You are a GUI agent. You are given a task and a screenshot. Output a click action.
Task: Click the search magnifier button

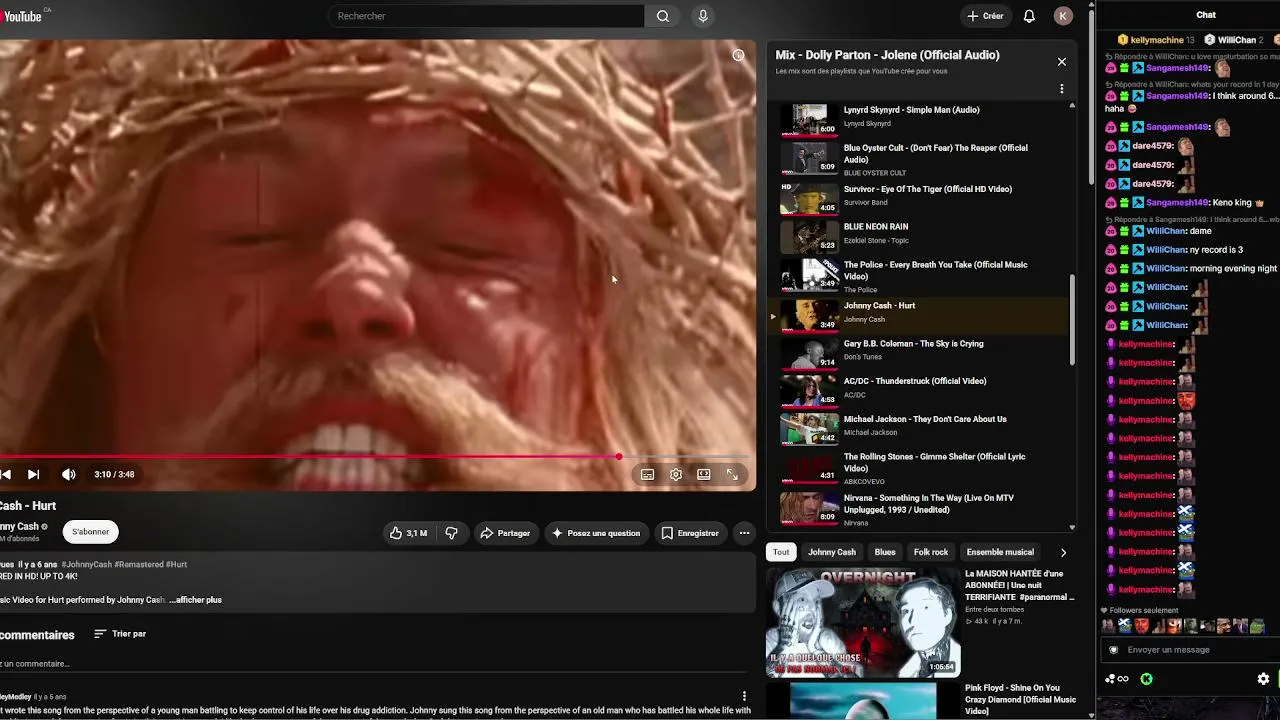[x=663, y=16]
